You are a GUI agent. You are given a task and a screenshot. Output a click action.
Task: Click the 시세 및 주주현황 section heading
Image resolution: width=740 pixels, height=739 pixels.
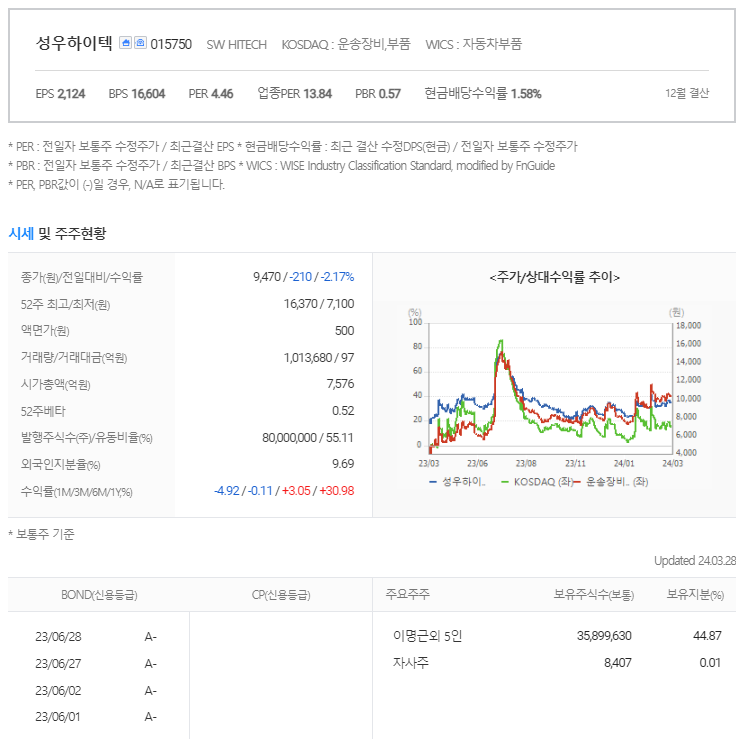[x=57, y=233]
